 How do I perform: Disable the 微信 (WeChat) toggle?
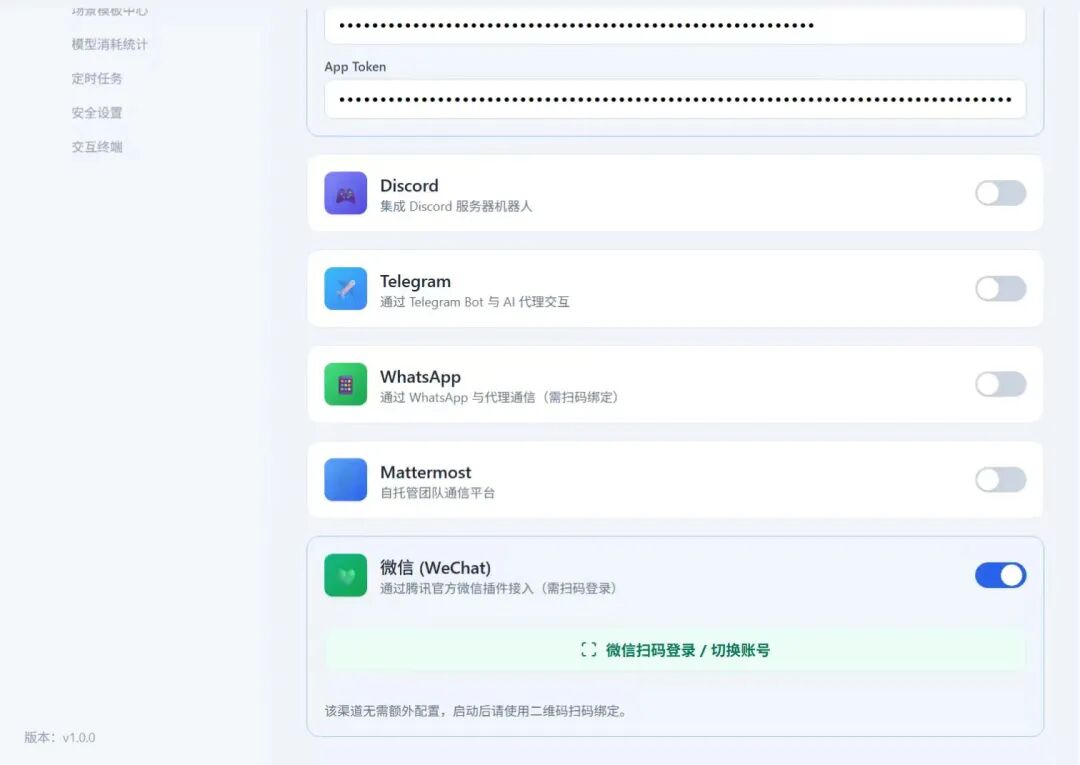[1000, 575]
